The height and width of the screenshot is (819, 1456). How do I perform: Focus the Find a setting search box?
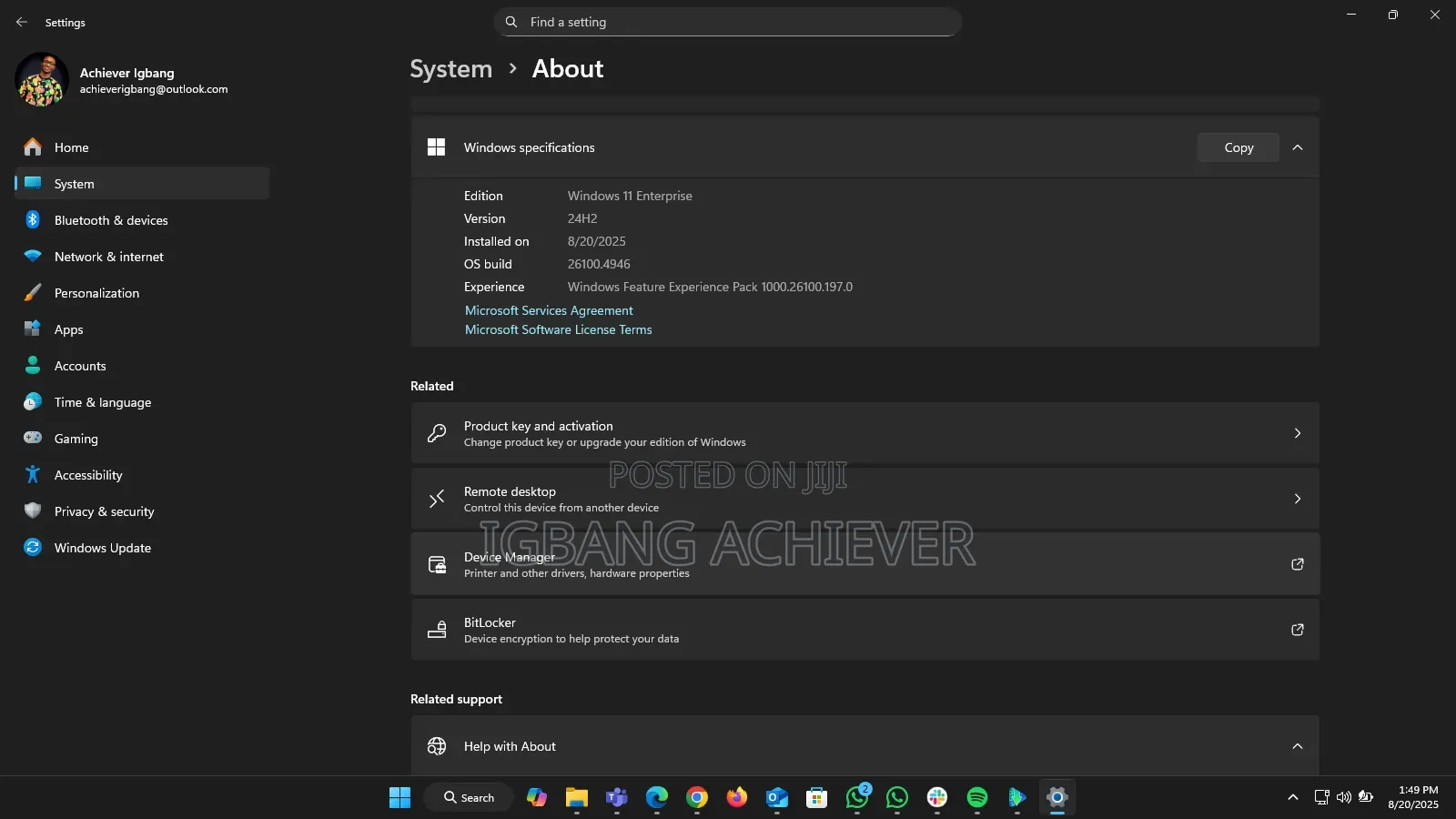(x=728, y=22)
